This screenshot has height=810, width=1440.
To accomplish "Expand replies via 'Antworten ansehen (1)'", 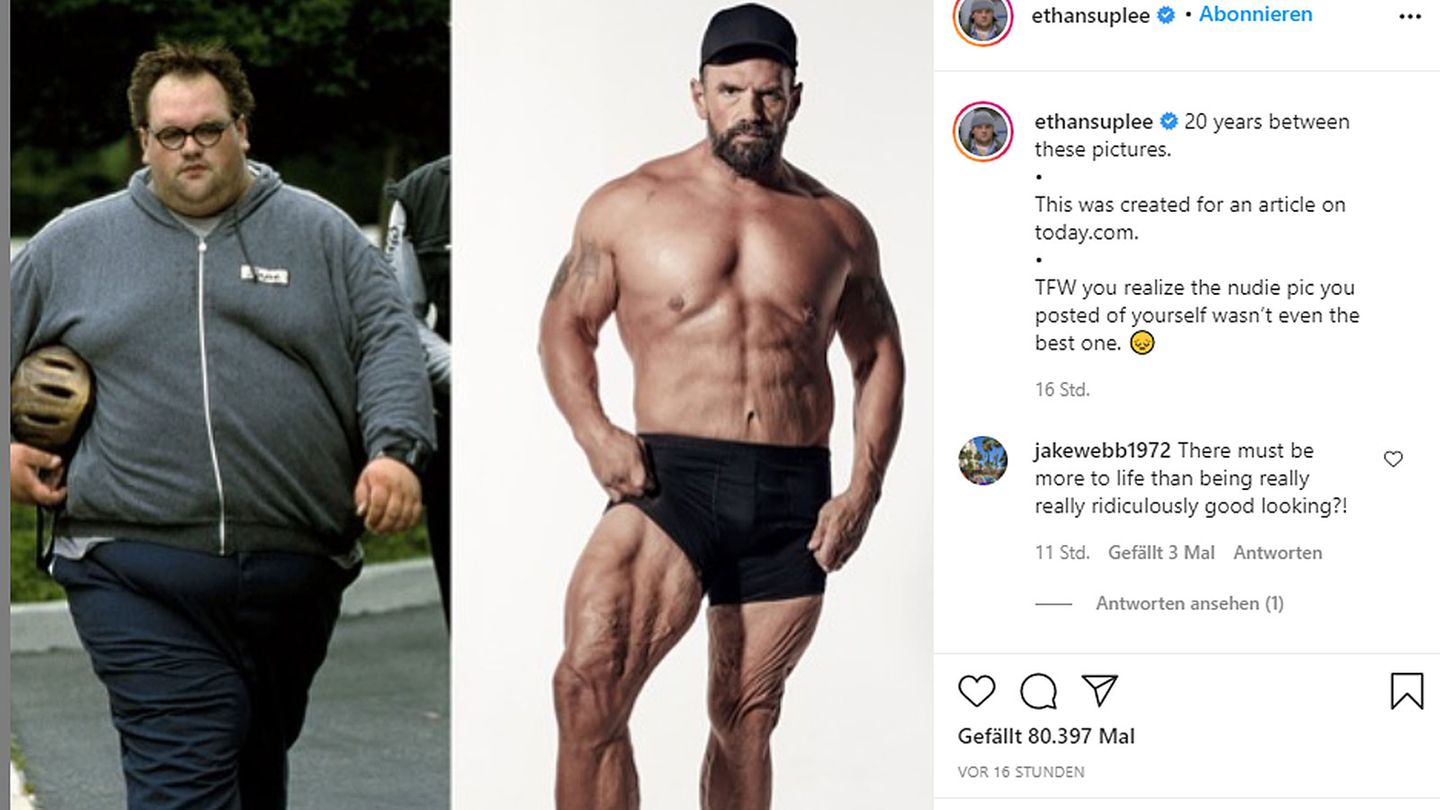I will point(1189,603).
